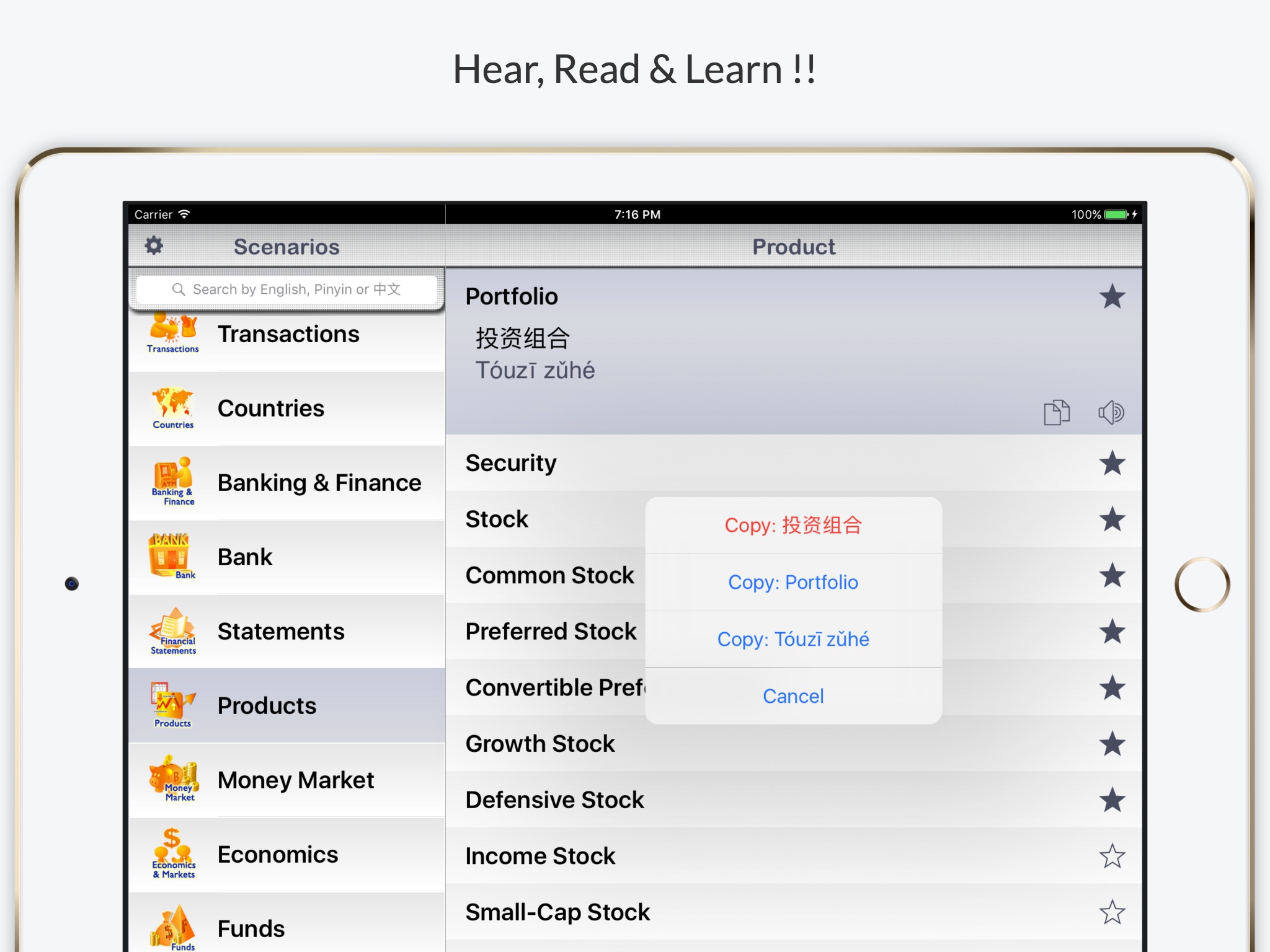1270x952 pixels.
Task: Tap the Economics & Markets icon
Action: [x=173, y=853]
